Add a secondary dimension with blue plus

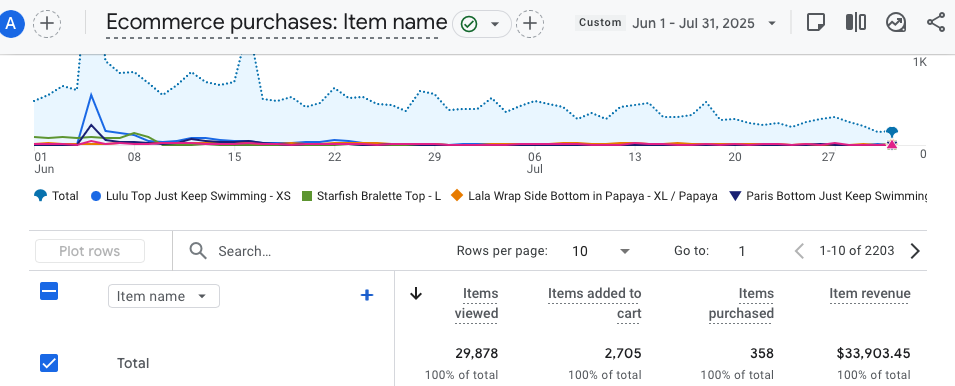(x=367, y=295)
